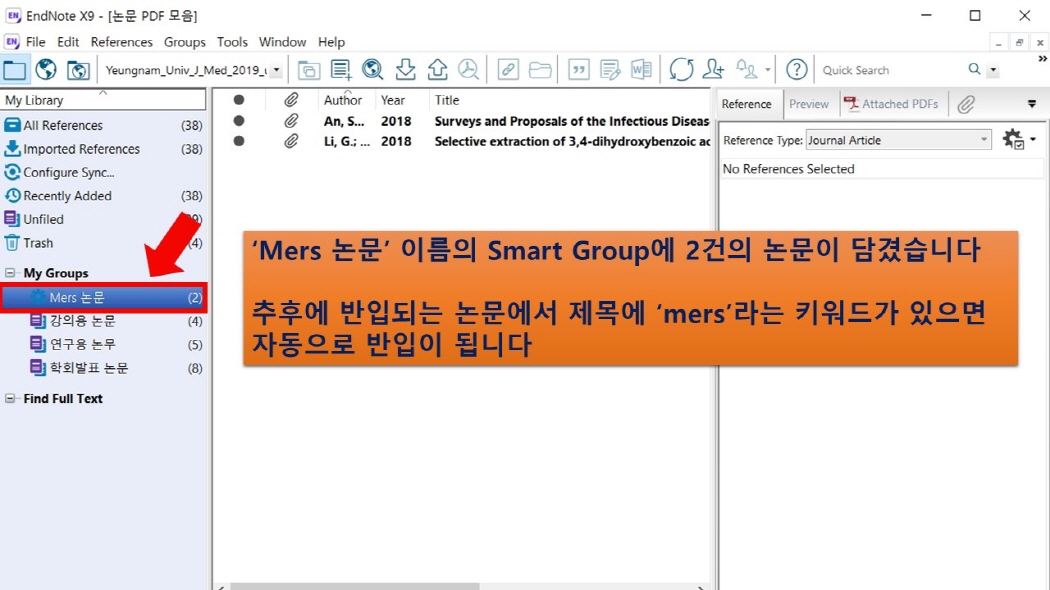Click the Quick Search magnifier icon

[x=974, y=69]
